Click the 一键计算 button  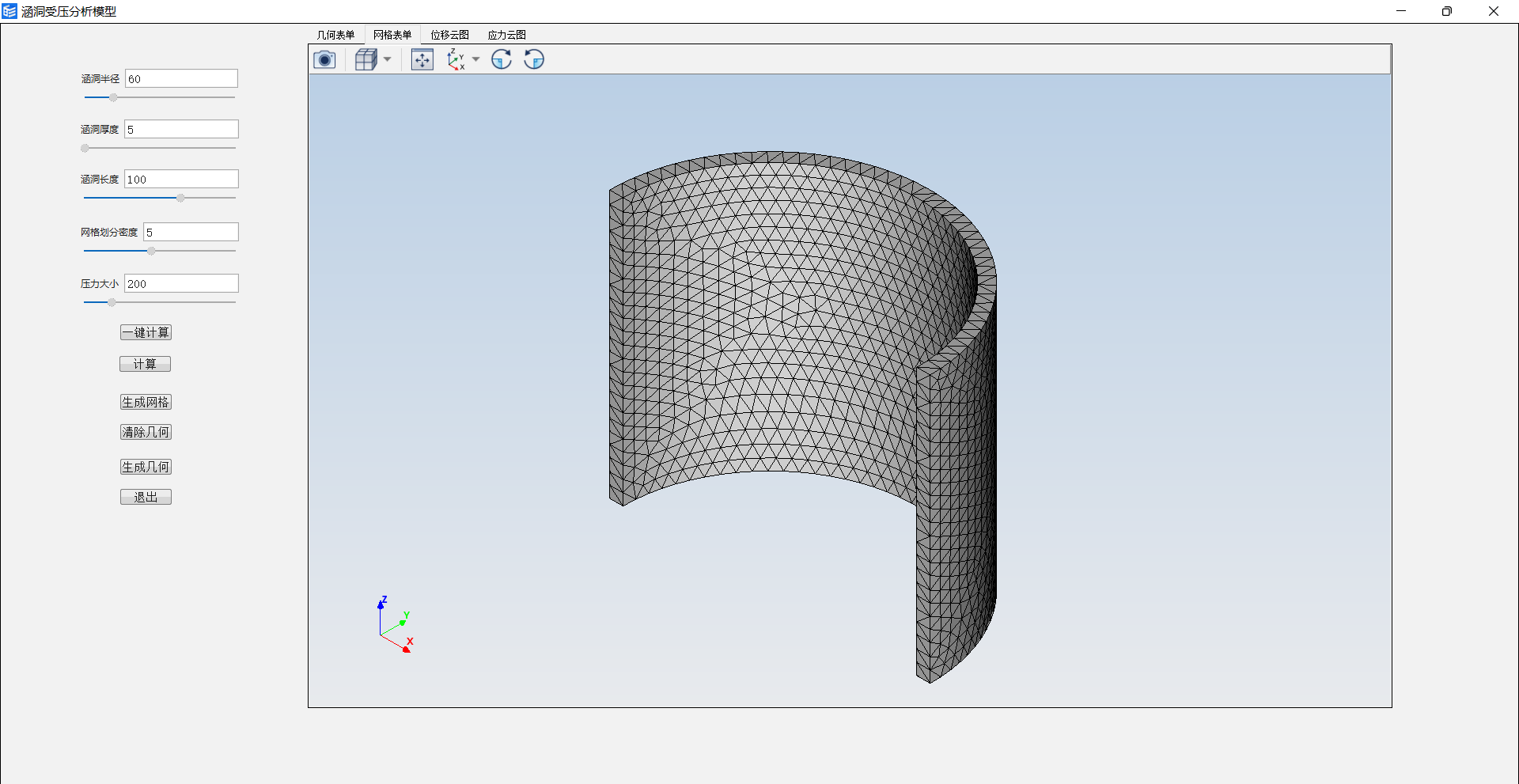pyautogui.click(x=146, y=332)
